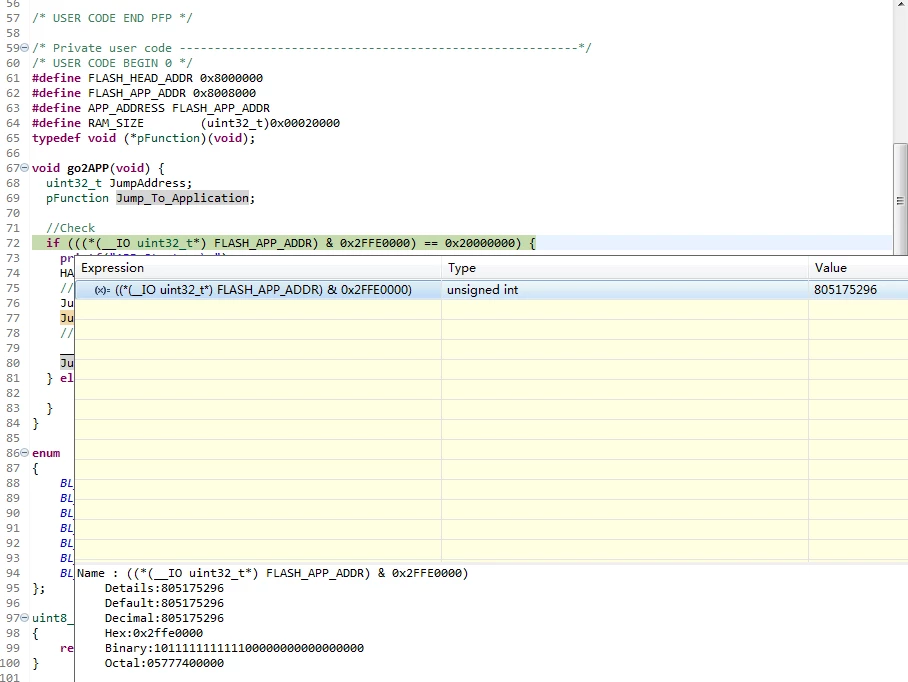Click the Binary value detail line
The height and width of the screenshot is (682, 908).
234,648
